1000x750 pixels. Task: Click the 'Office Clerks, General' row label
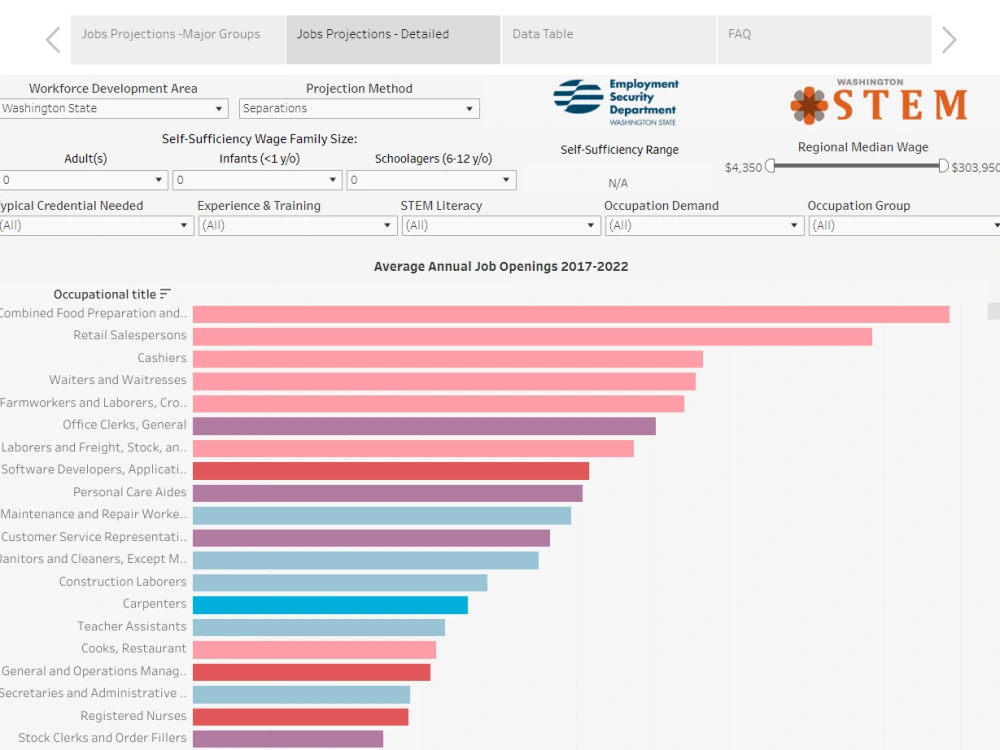click(124, 425)
